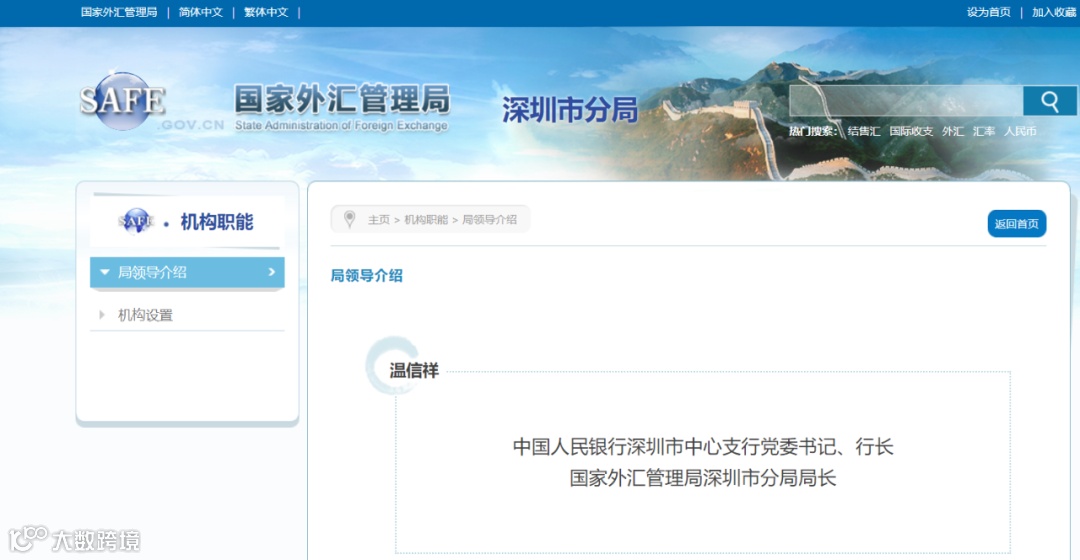Select hot search term 人民币

[x=1019, y=131]
